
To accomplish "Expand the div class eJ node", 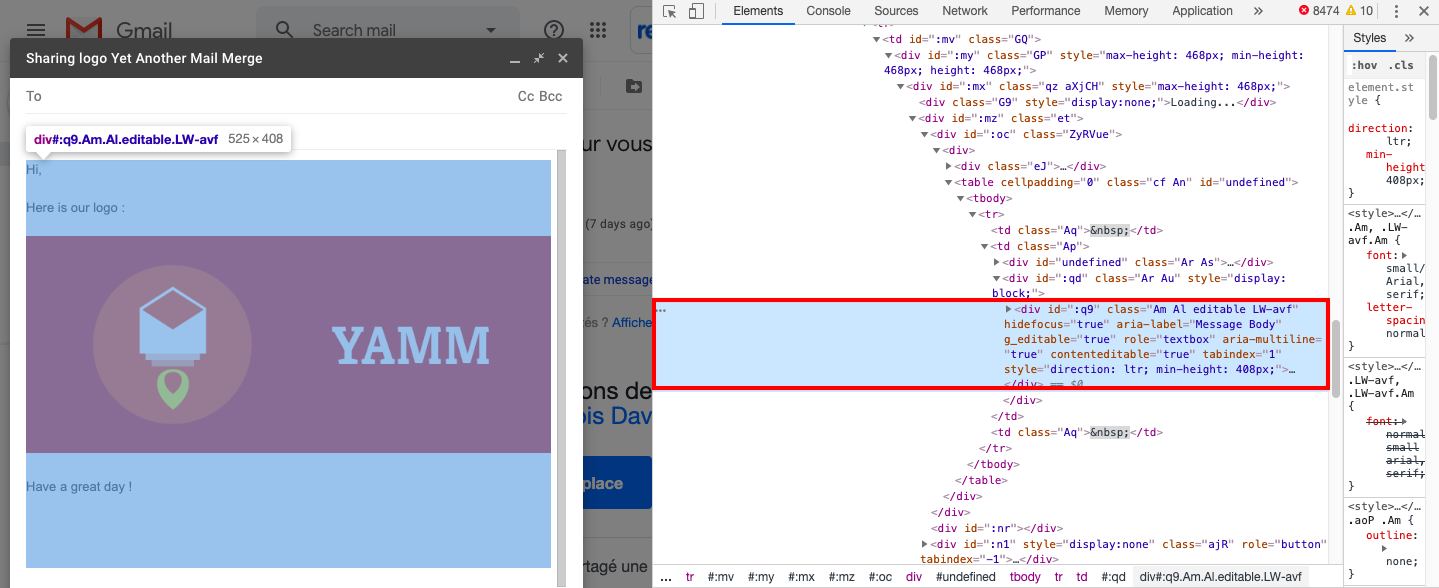I will [949, 166].
